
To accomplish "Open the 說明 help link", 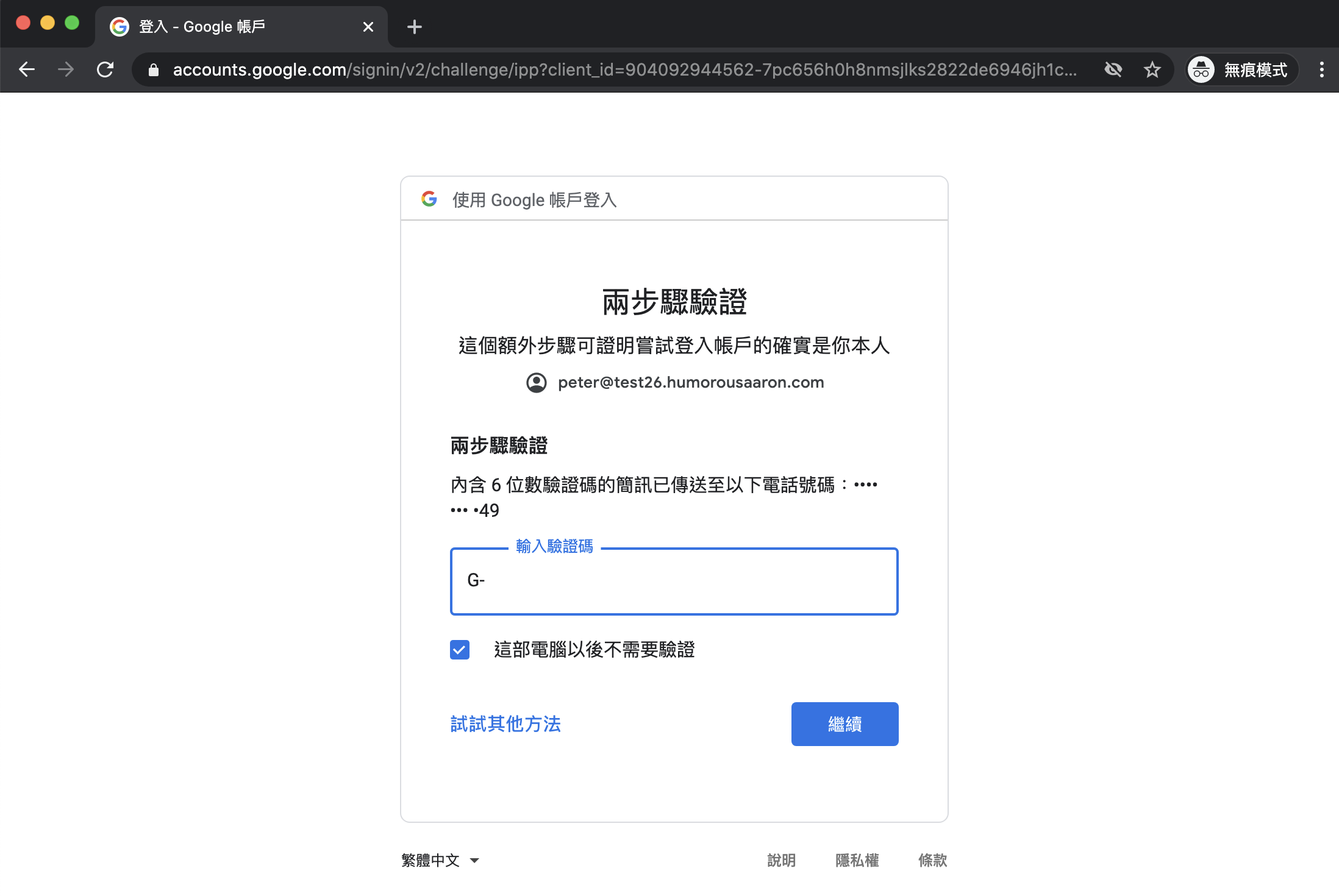I will (x=781, y=860).
